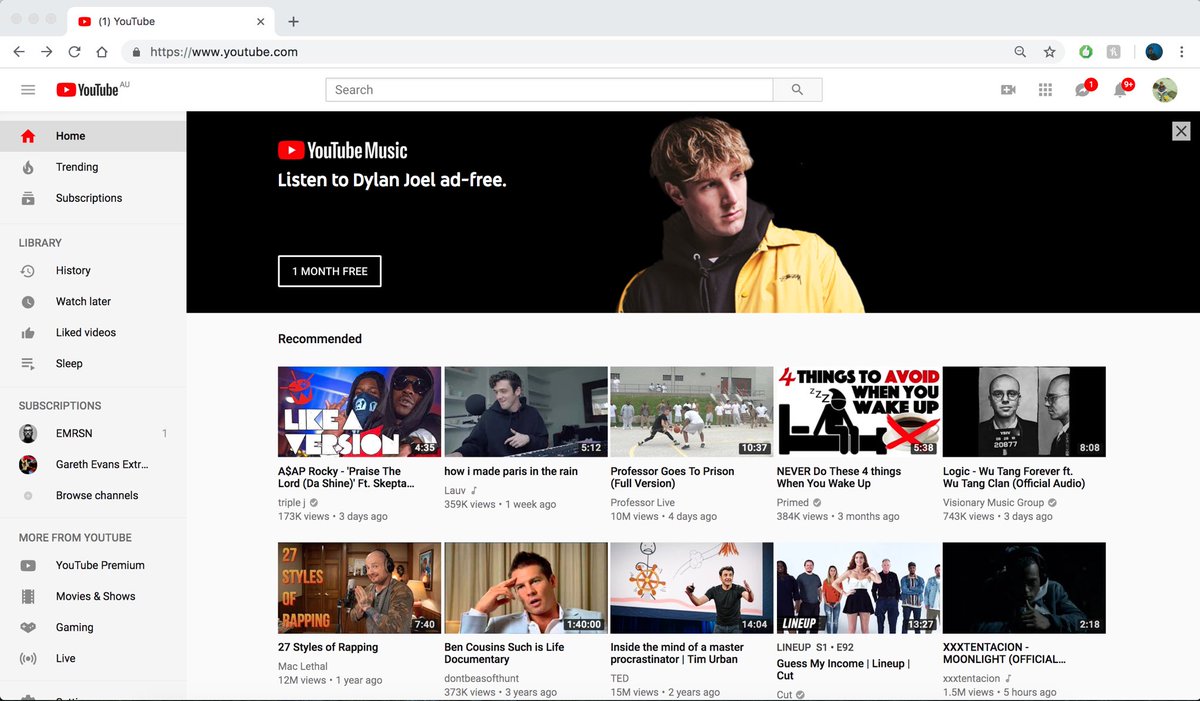The height and width of the screenshot is (701, 1200).
Task: Open the Gareth Evans channel subscription
Action: [93, 464]
